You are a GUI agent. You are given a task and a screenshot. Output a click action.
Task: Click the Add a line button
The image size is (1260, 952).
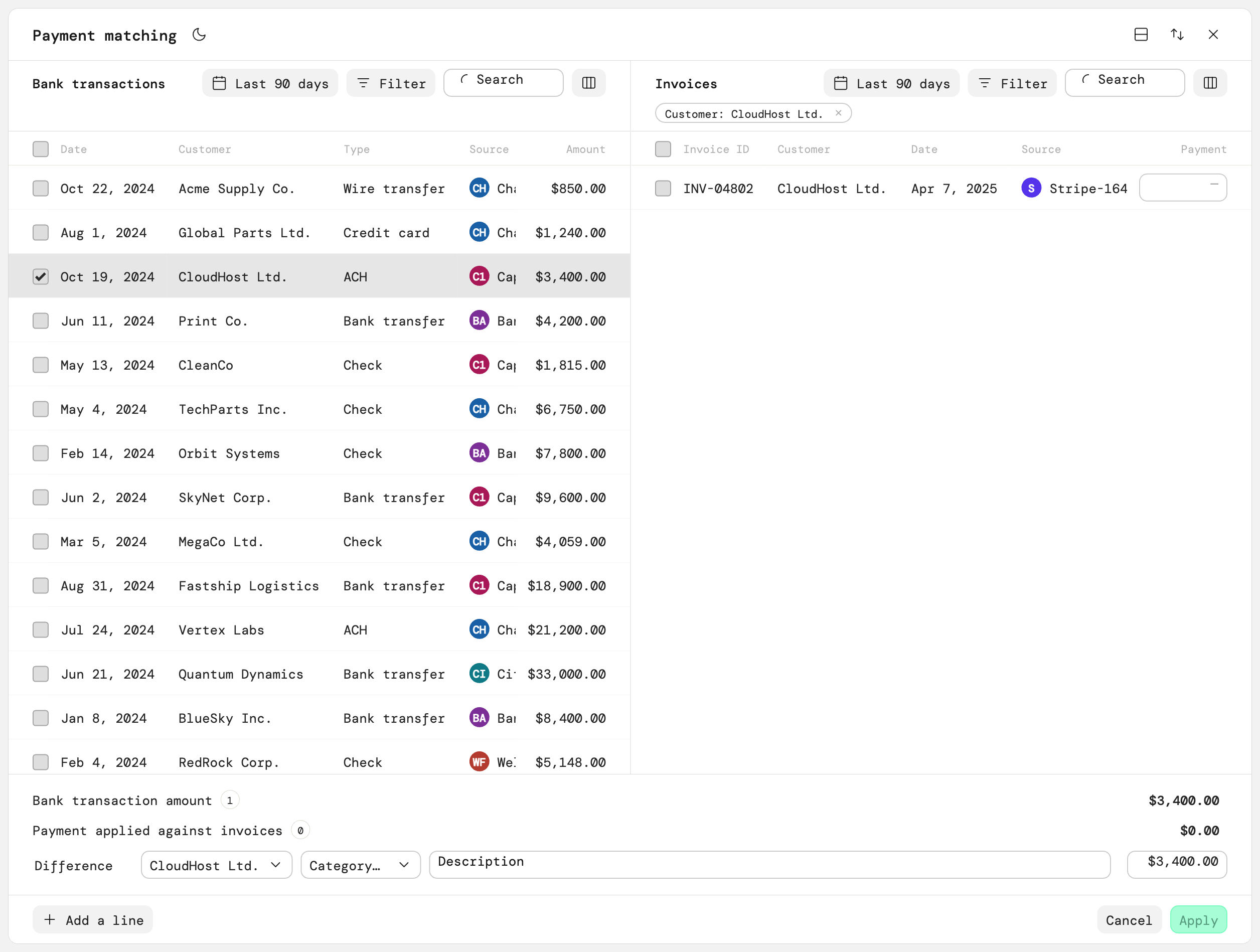pyautogui.click(x=93, y=919)
